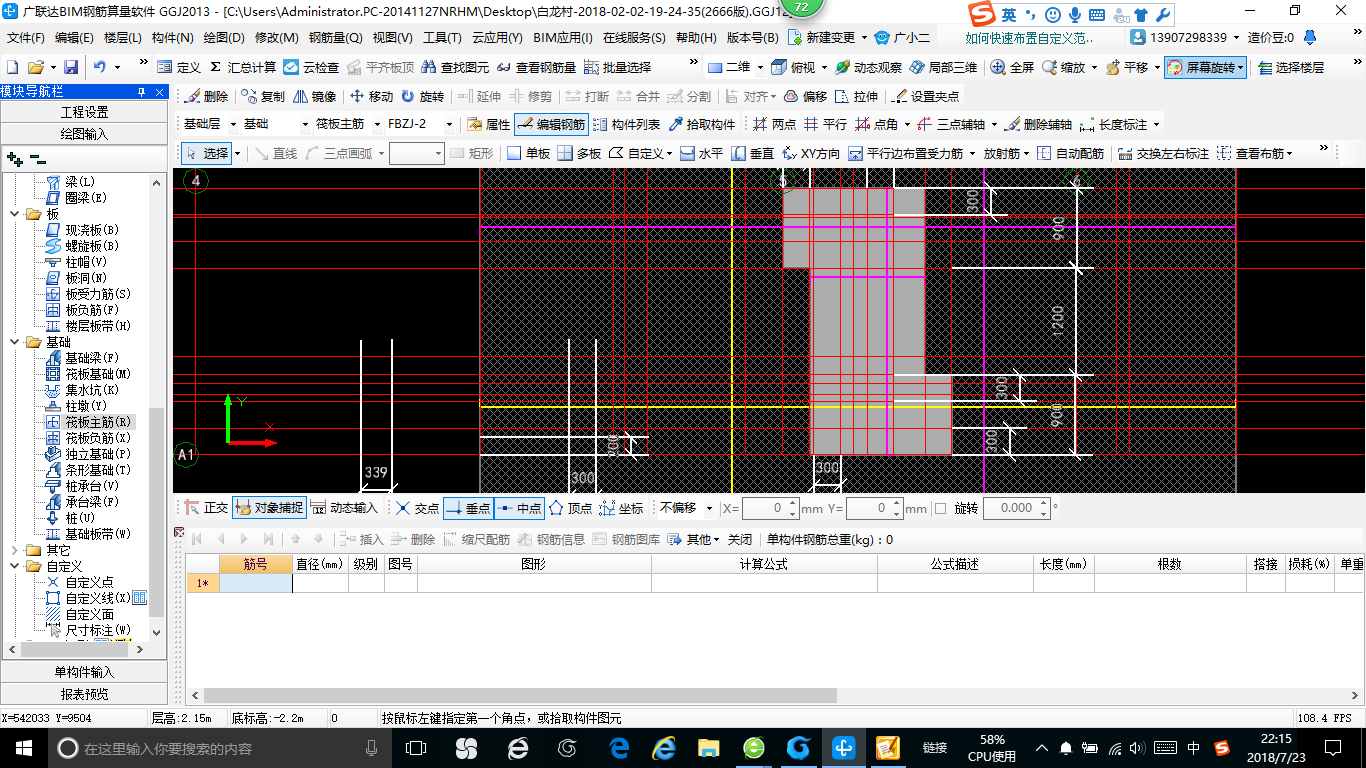Open the 云应用(Y) menu
The width and height of the screenshot is (1366, 768).
[497, 37]
